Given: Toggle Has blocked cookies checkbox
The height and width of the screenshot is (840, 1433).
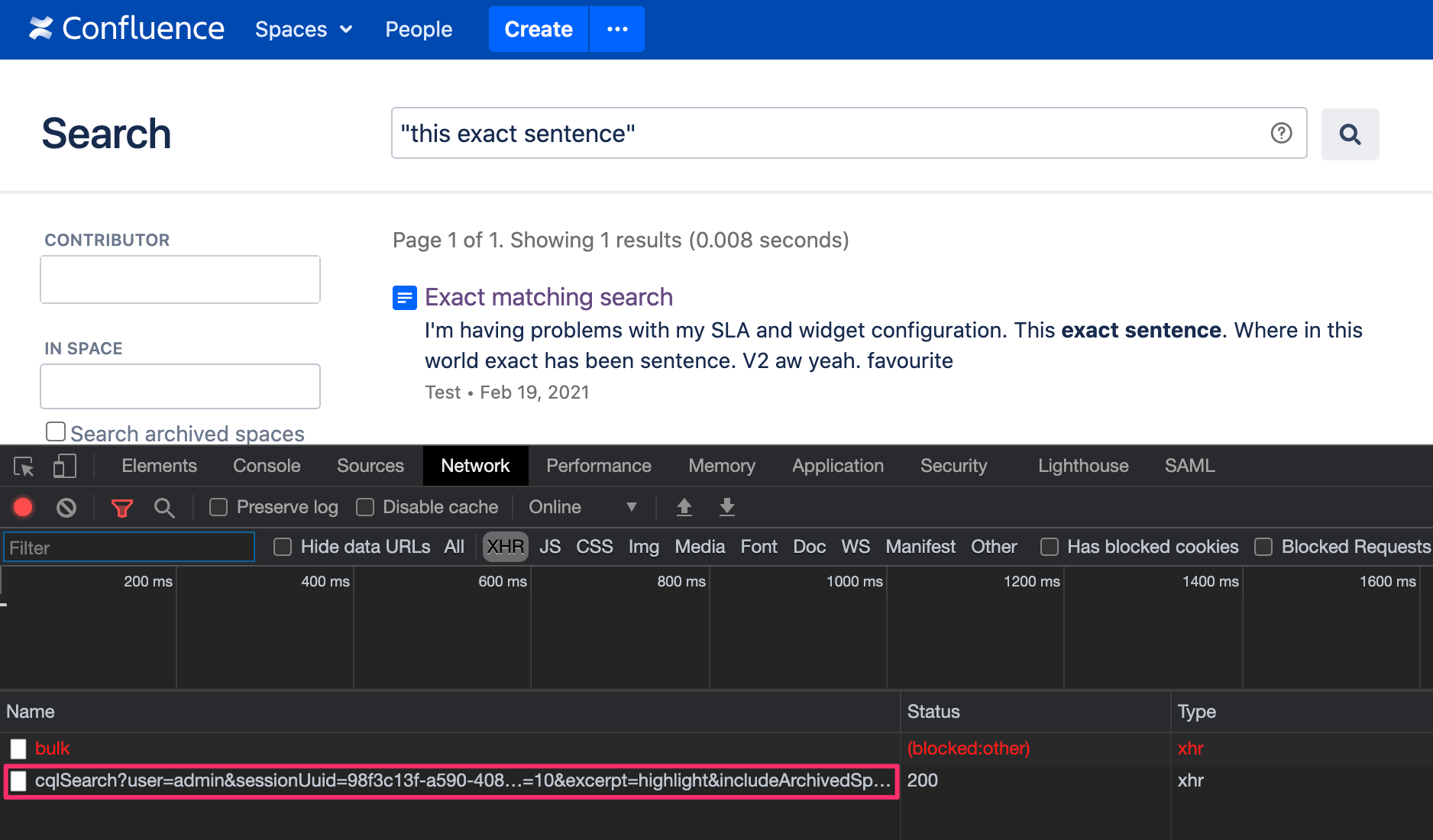Looking at the screenshot, I should coord(1050,547).
